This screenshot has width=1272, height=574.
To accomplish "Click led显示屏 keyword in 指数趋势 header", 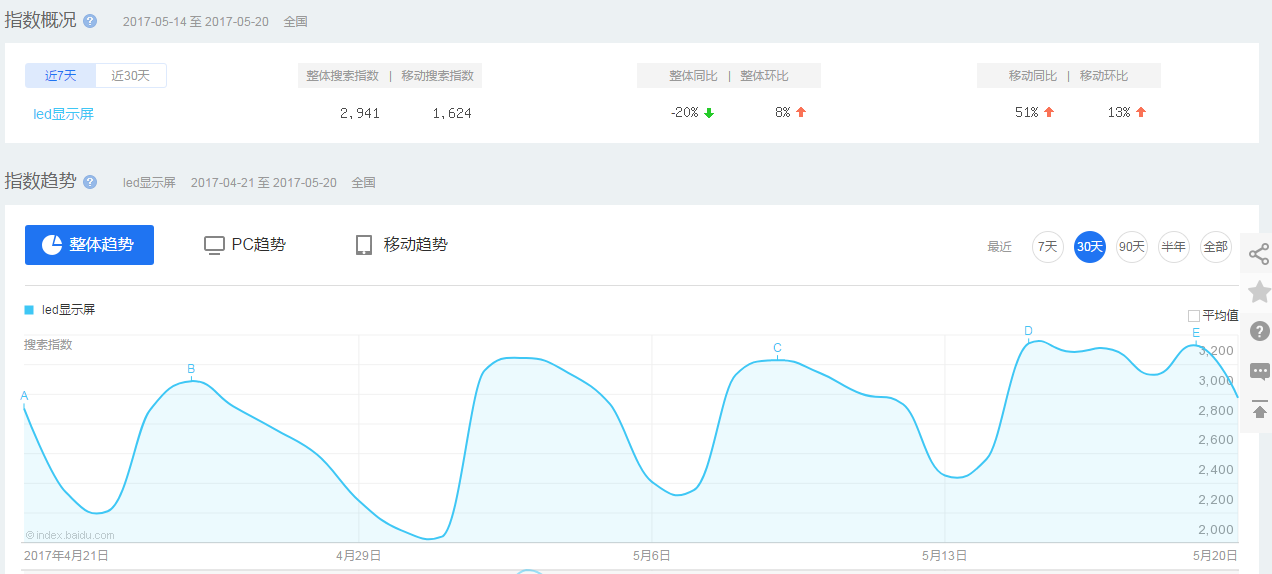I will 149,183.
